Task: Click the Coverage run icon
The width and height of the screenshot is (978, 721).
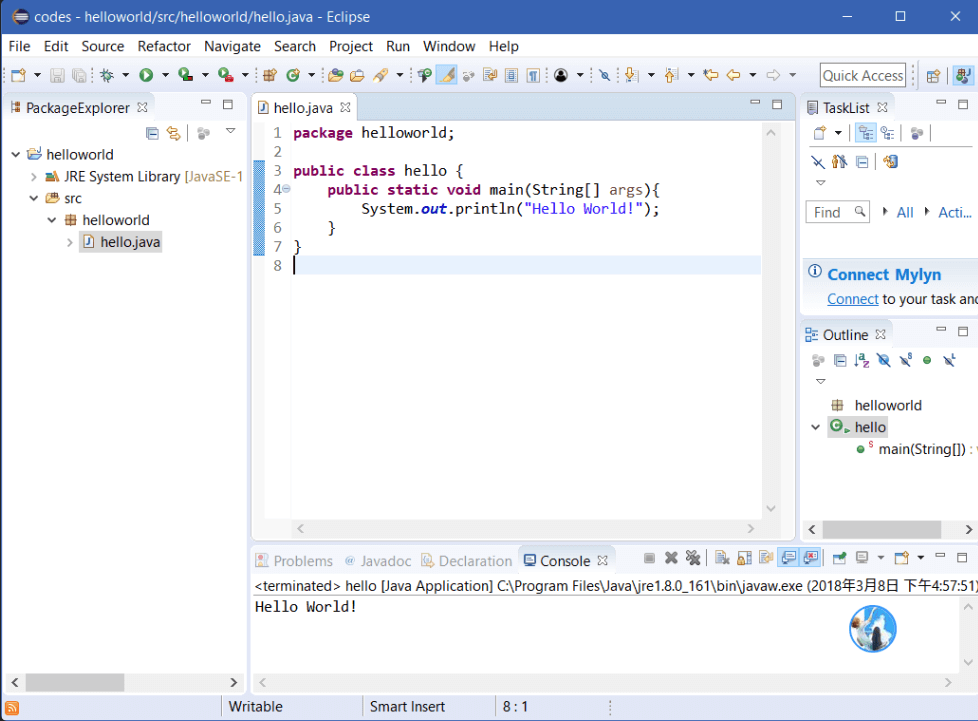Action: (185, 75)
